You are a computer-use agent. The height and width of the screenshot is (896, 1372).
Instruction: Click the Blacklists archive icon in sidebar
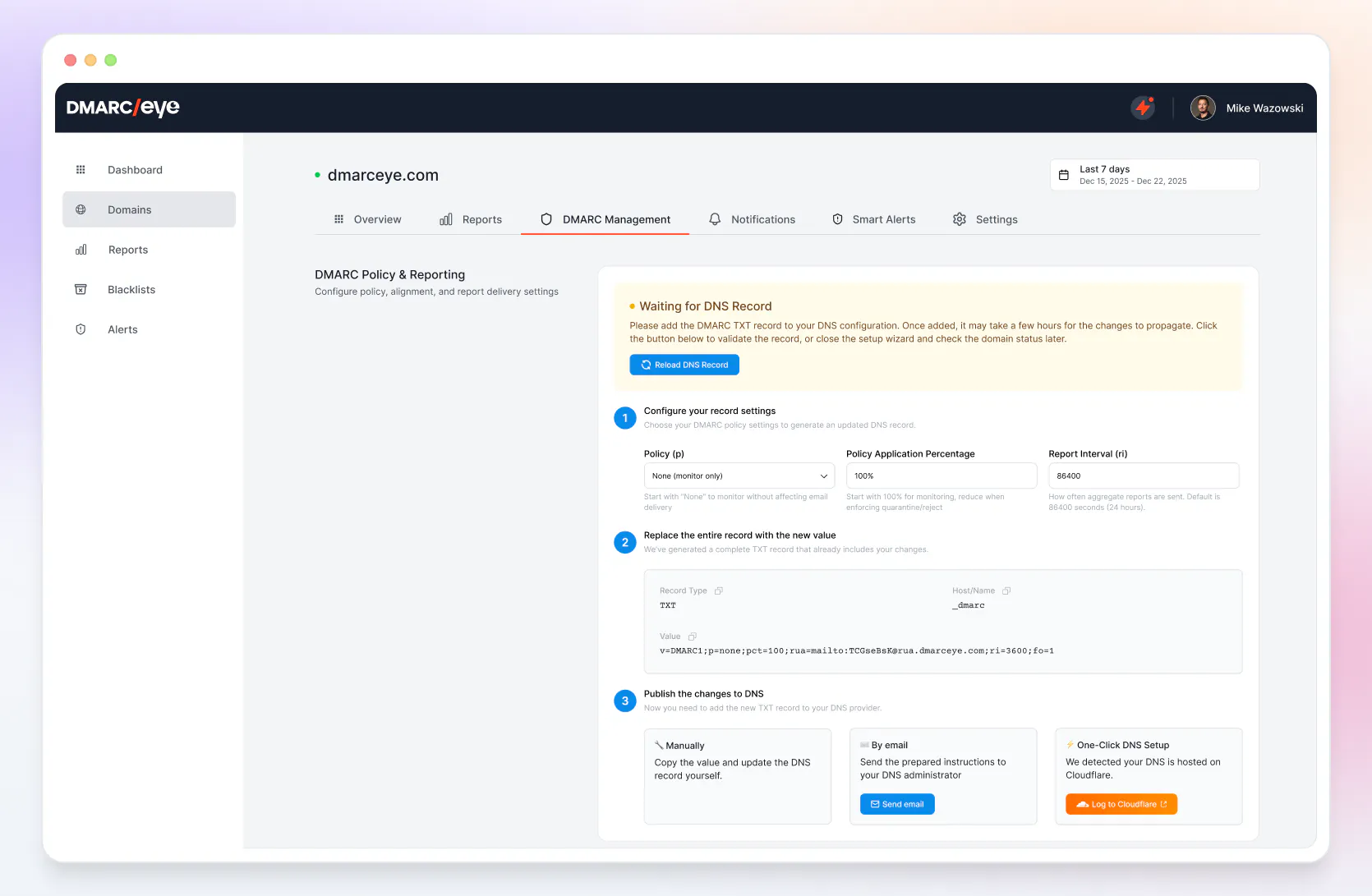(x=81, y=289)
